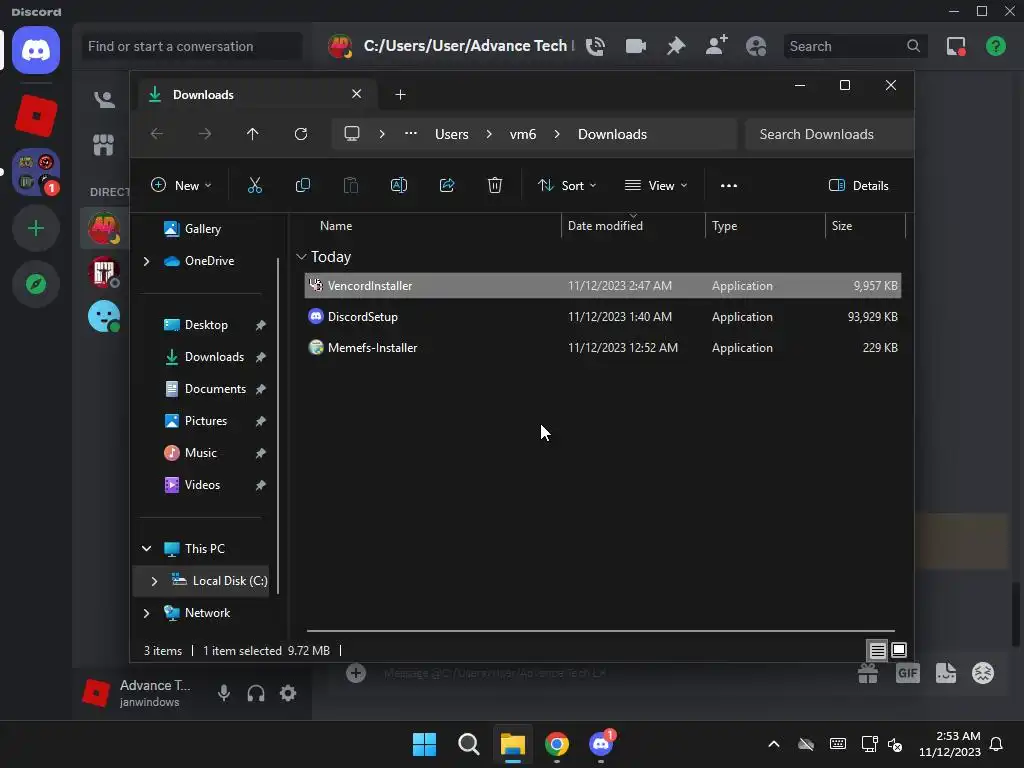Open sticker picker in Discord
The image size is (1024, 768).
[946, 673]
